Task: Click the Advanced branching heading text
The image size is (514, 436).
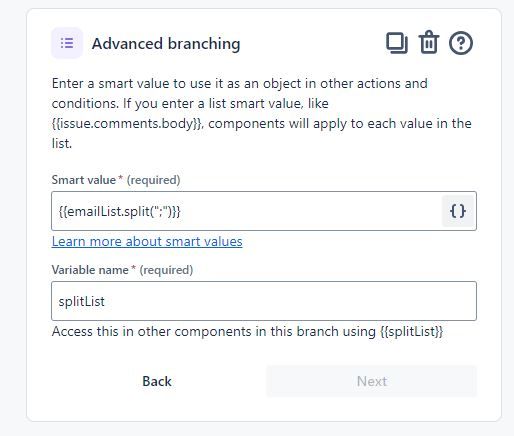Action: point(166,44)
